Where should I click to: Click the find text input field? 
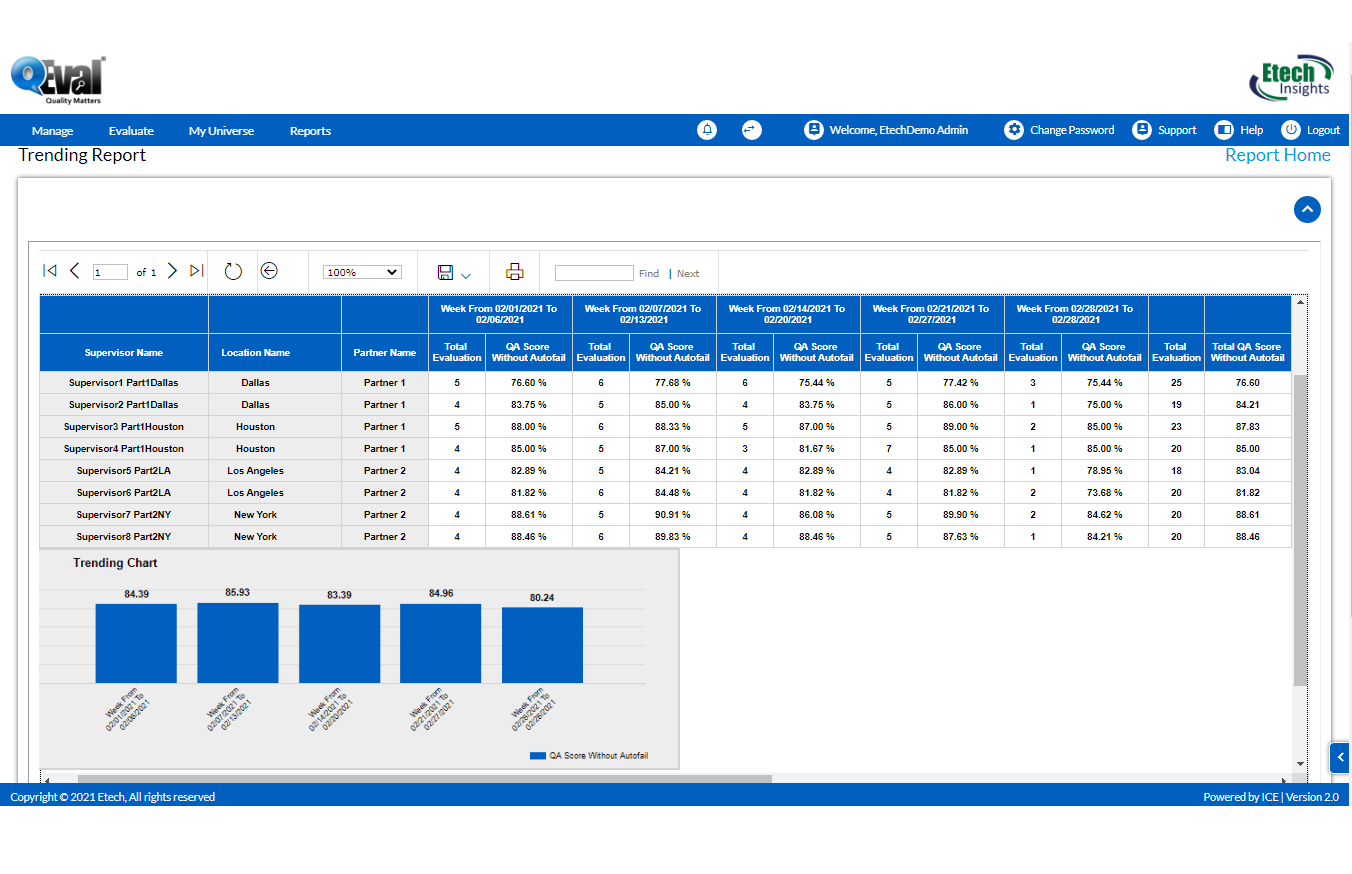coord(594,273)
